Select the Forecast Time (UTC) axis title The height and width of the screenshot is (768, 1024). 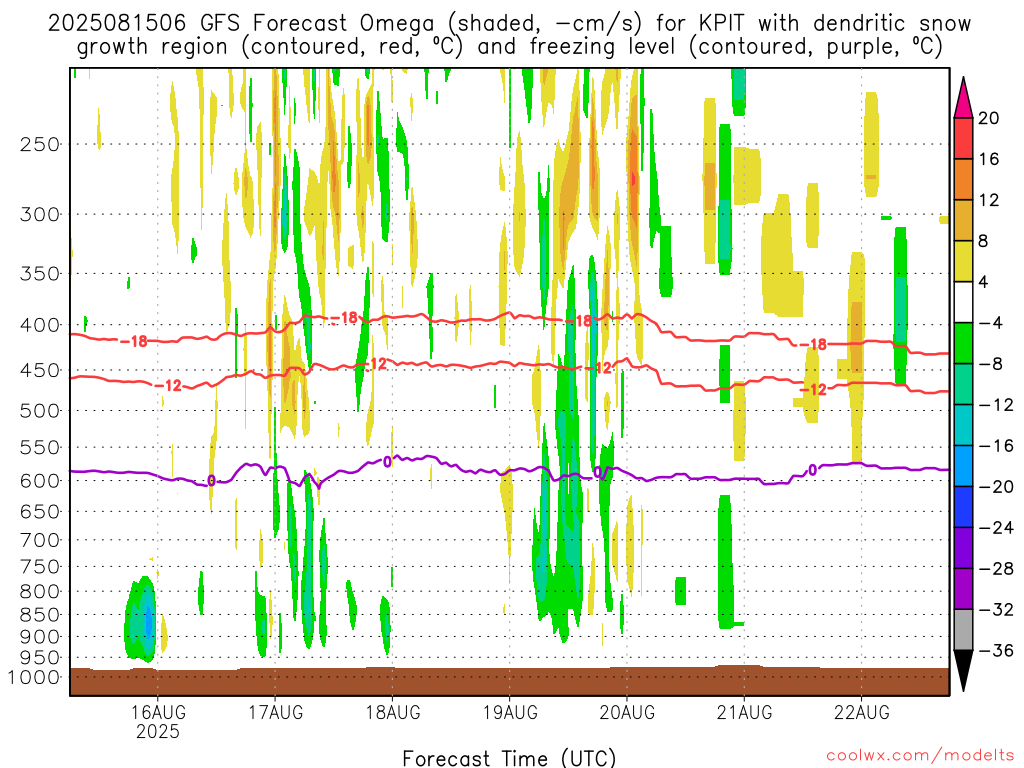click(x=509, y=758)
